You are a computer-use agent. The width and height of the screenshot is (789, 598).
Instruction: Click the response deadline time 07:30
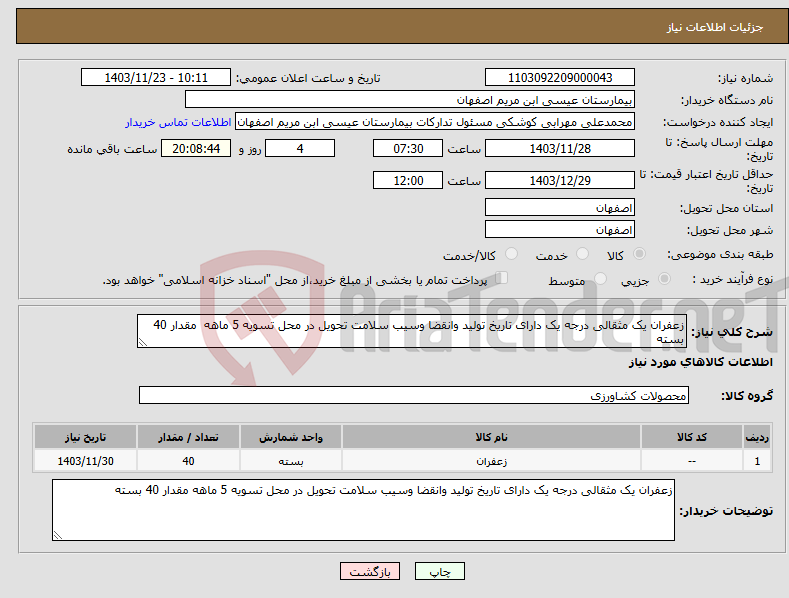pos(408,148)
